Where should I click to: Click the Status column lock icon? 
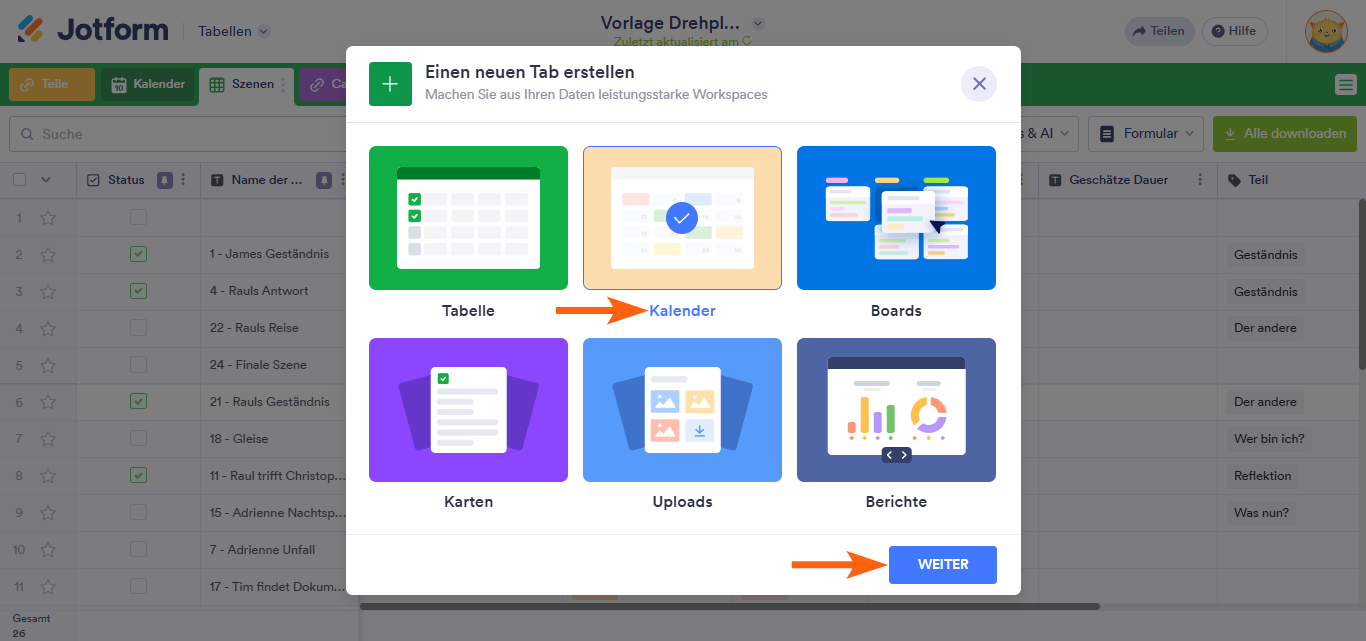click(x=165, y=180)
